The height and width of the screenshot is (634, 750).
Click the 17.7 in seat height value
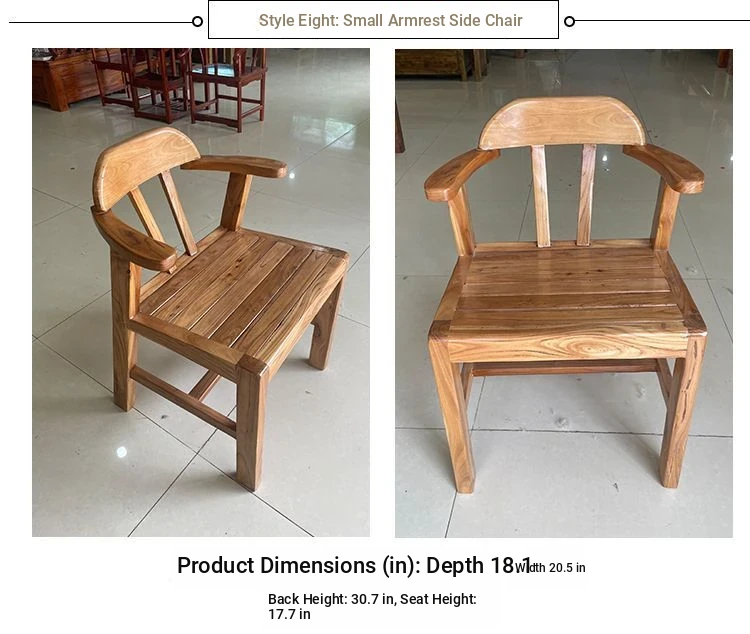[289, 614]
